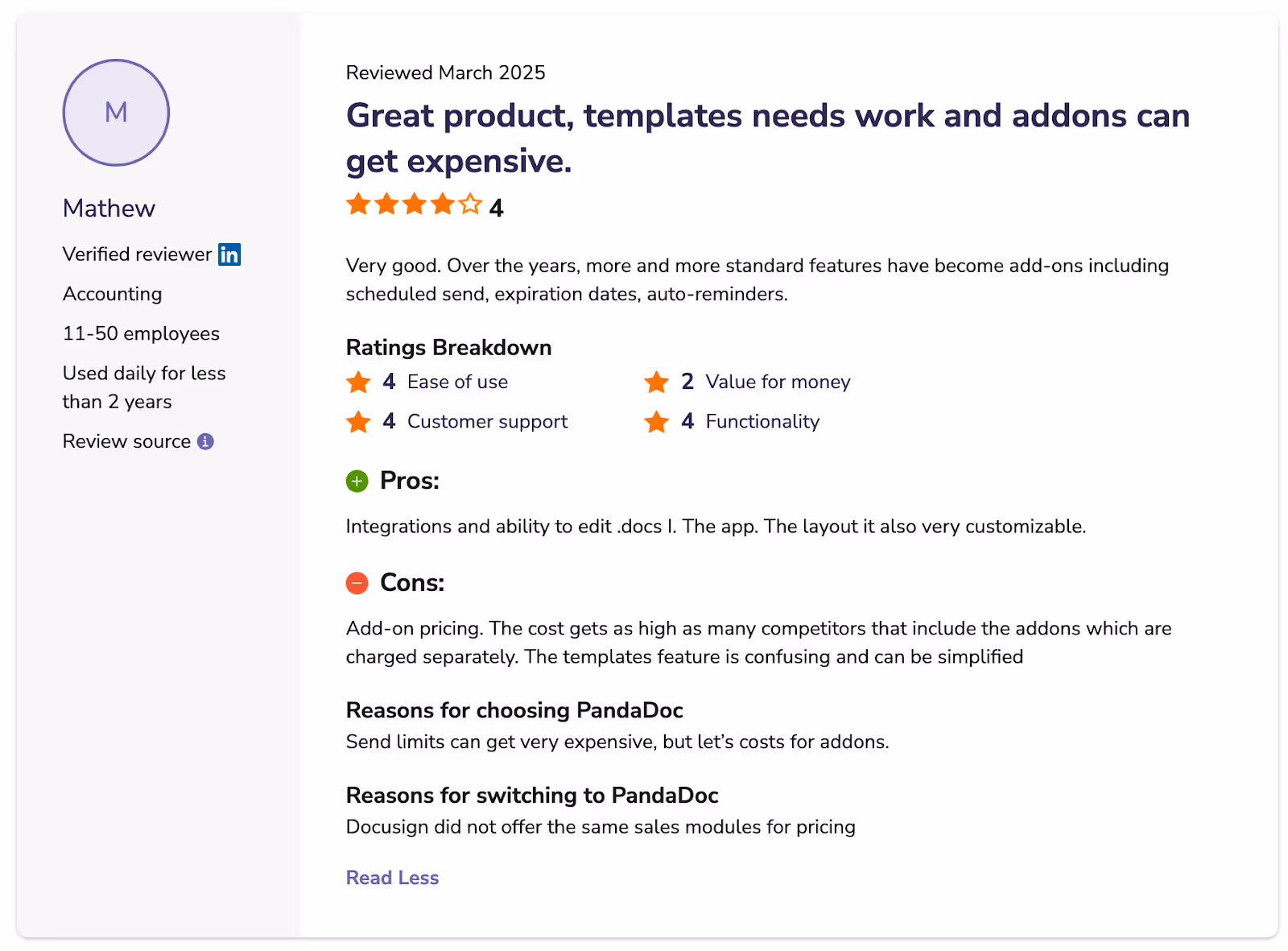Click the star icon beside Ease of use

click(x=358, y=382)
